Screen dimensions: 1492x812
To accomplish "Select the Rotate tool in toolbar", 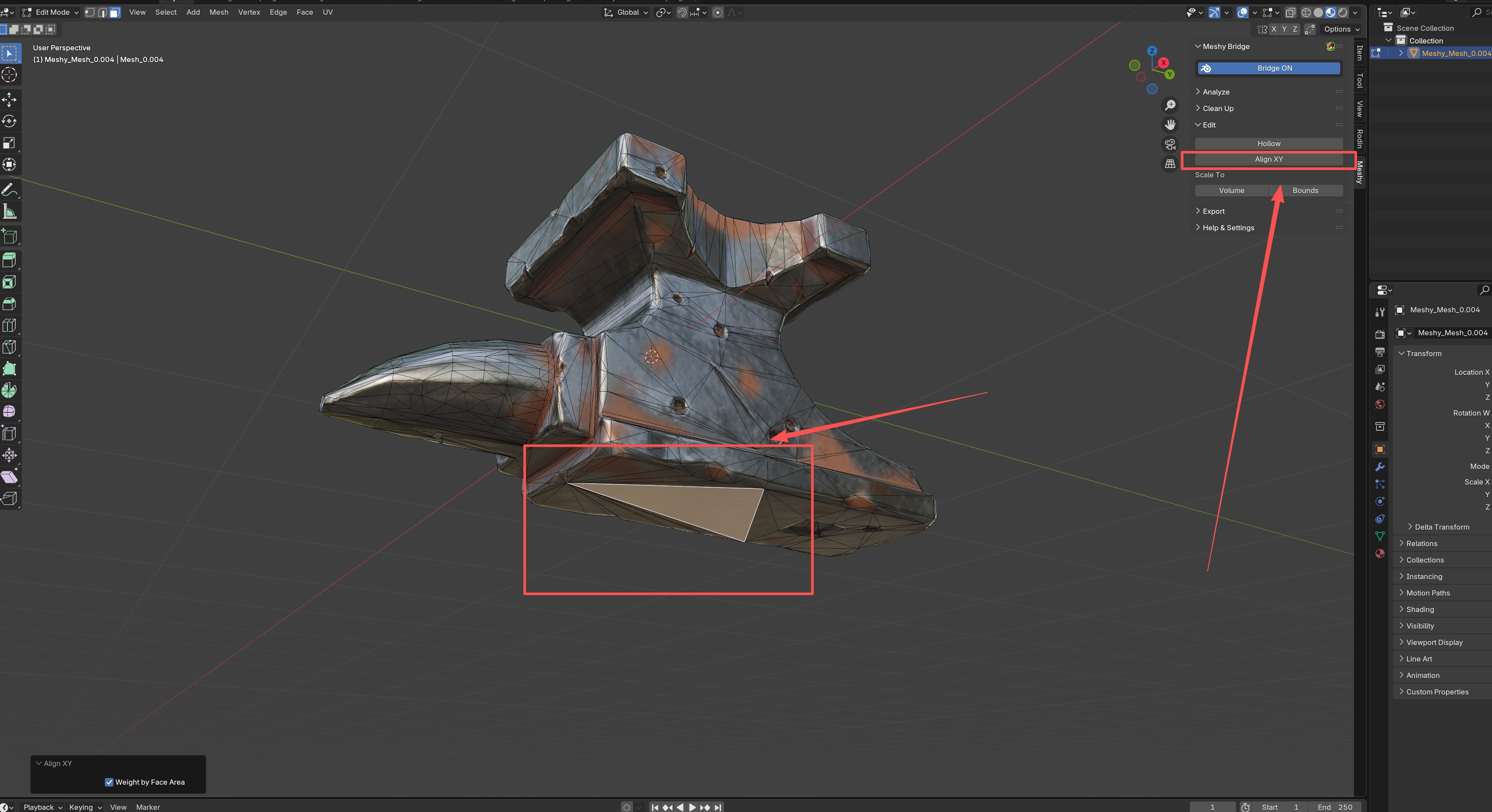I will [x=9, y=121].
